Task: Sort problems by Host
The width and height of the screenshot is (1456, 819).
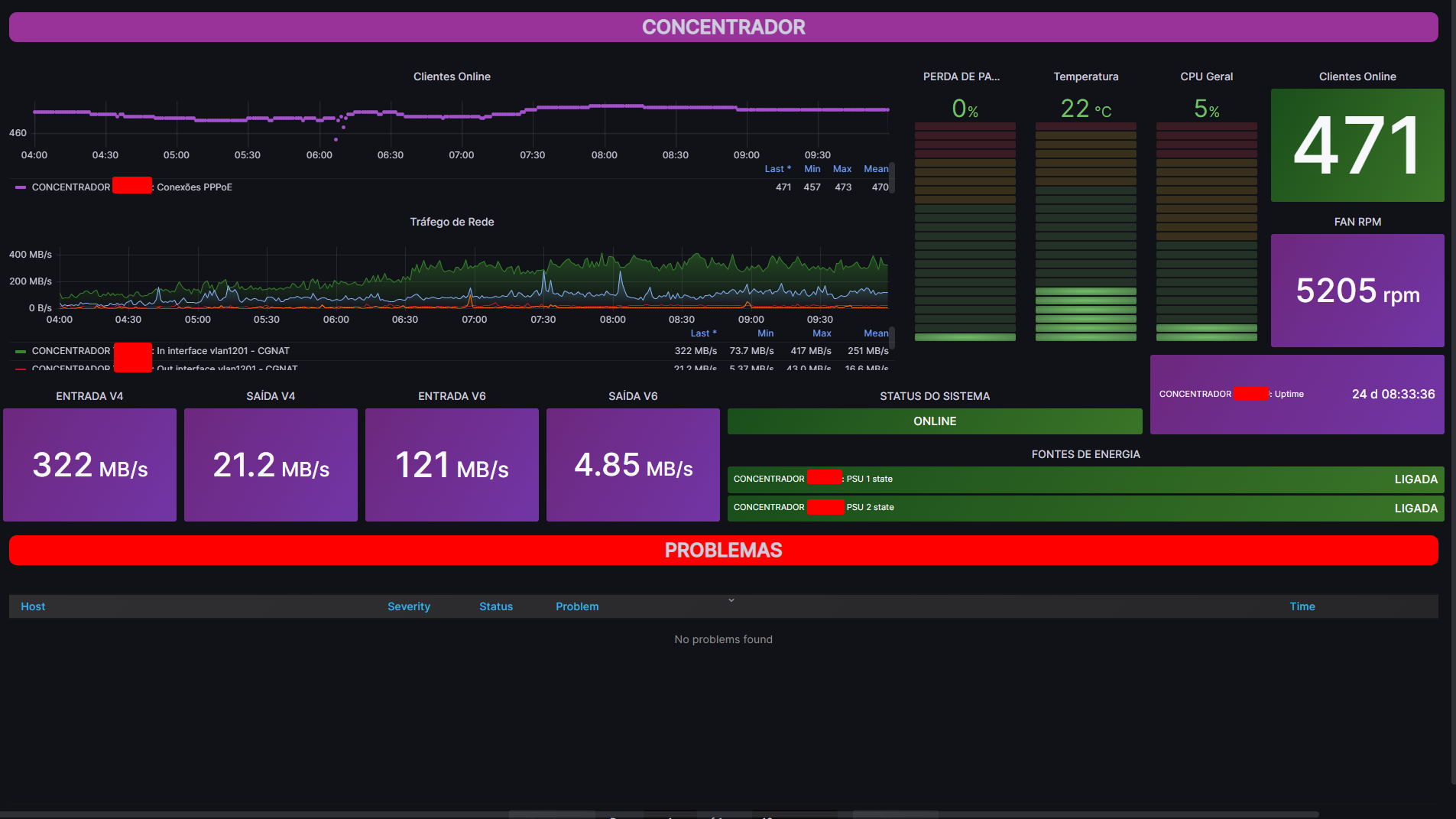Action: pyautogui.click(x=32, y=606)
